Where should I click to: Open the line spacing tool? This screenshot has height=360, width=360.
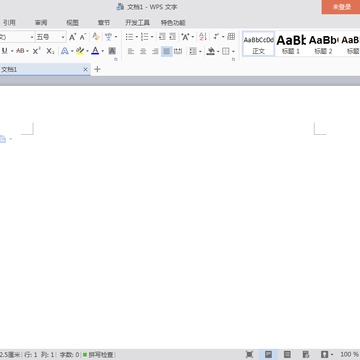(x=193, y=51)
